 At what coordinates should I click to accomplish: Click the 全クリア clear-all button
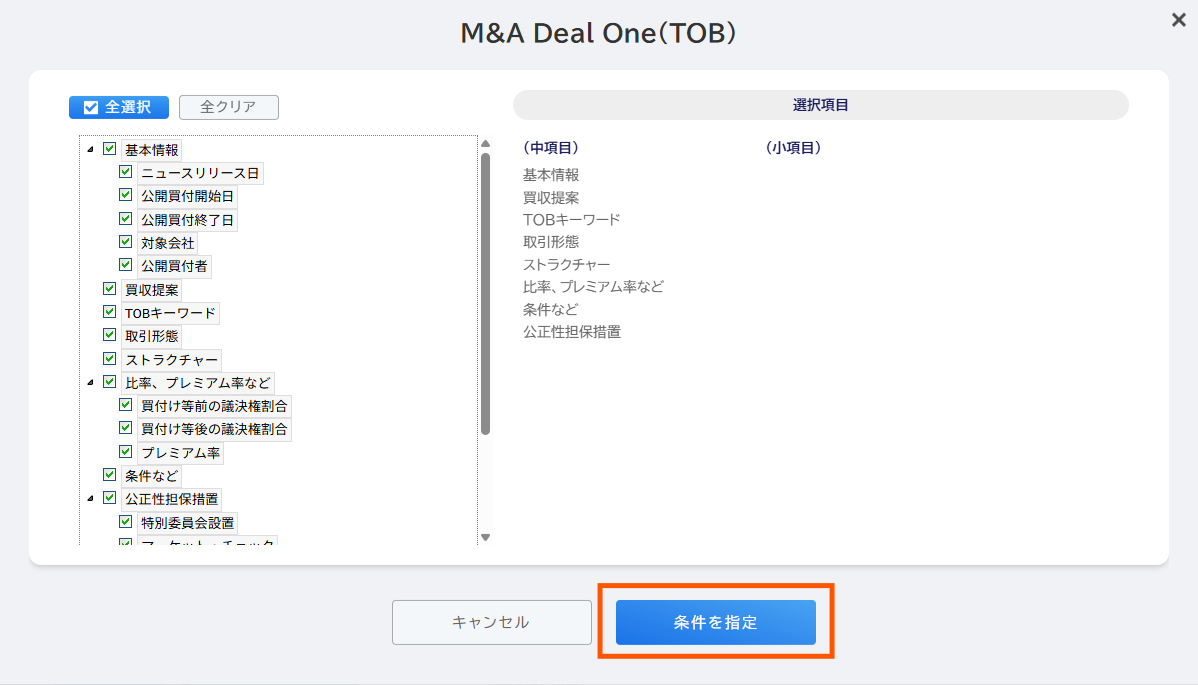(x=228, y=107)
